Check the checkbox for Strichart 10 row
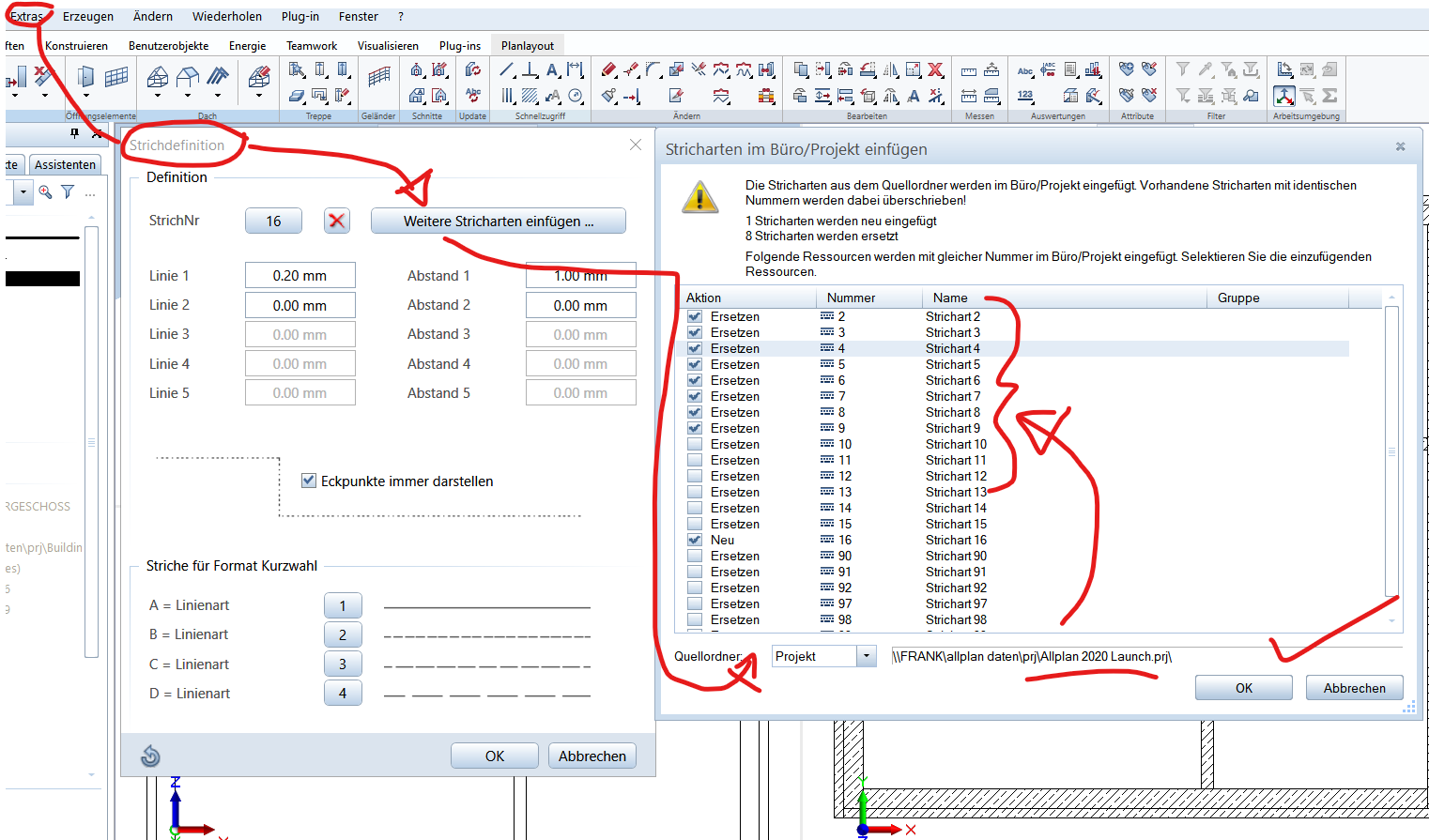 click(x=695, y=444)
